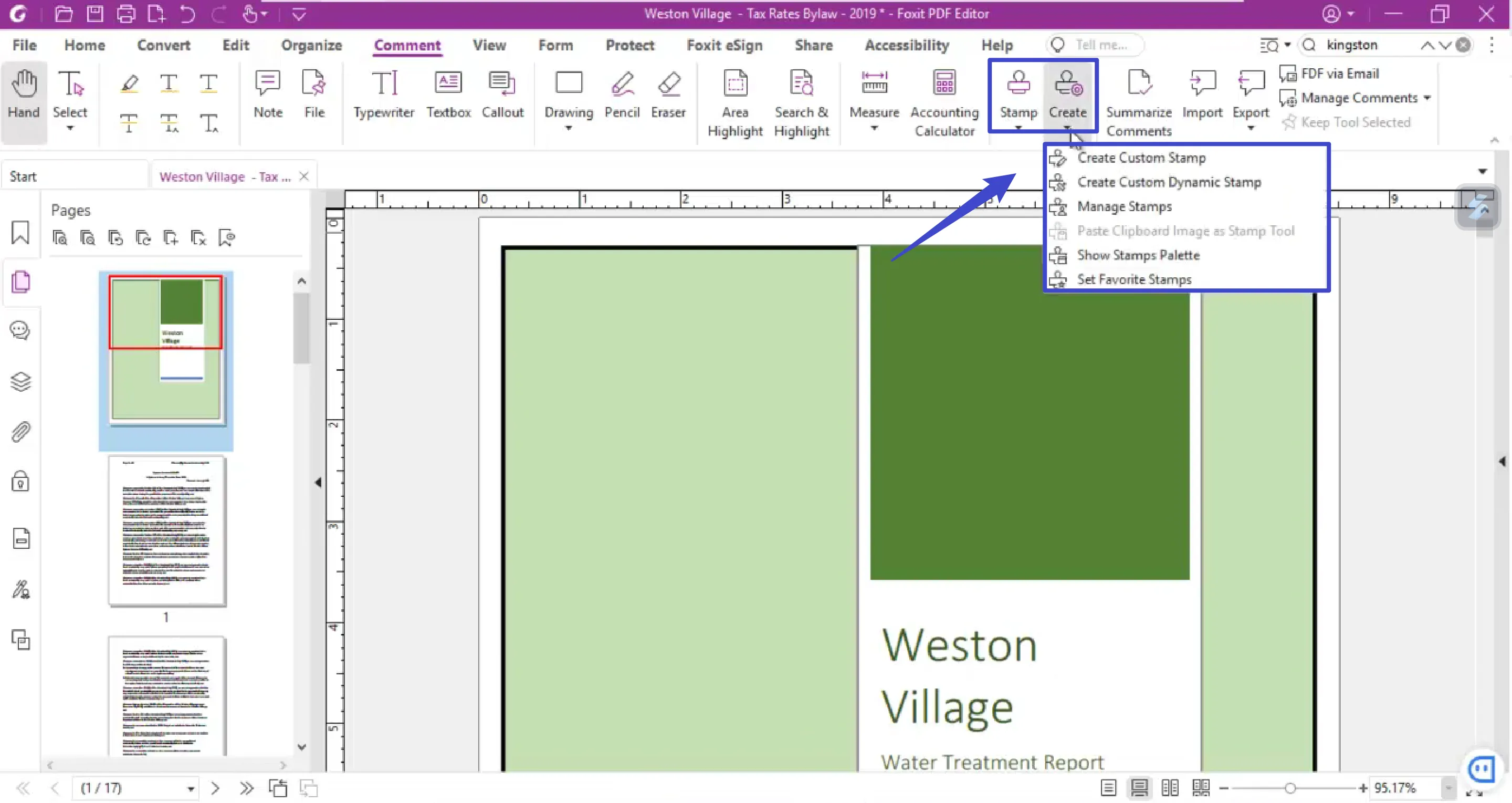
Task: Select the Callout tool
Action: pyautogui.click(x=503, y=97)
